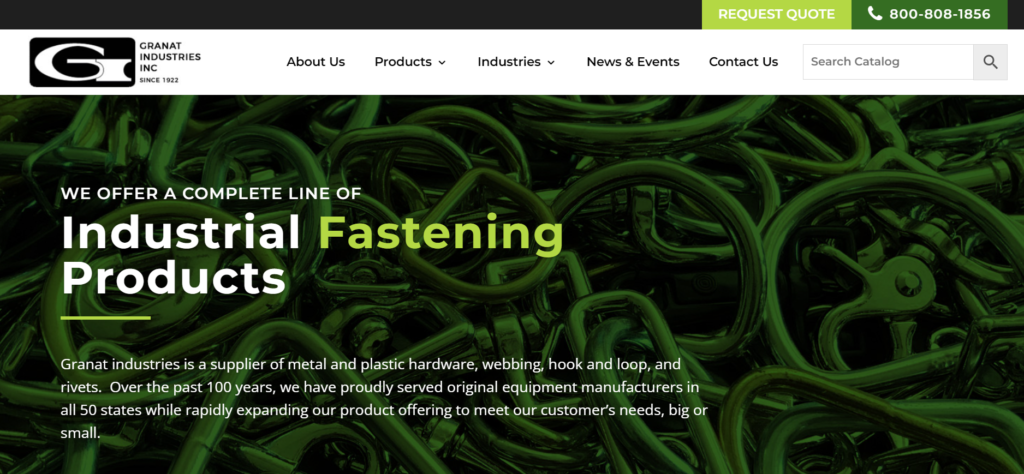Click the We Offer A Complete Line tagline
Viewport: 1024px width, 474px height.
[x=211, y=193]
